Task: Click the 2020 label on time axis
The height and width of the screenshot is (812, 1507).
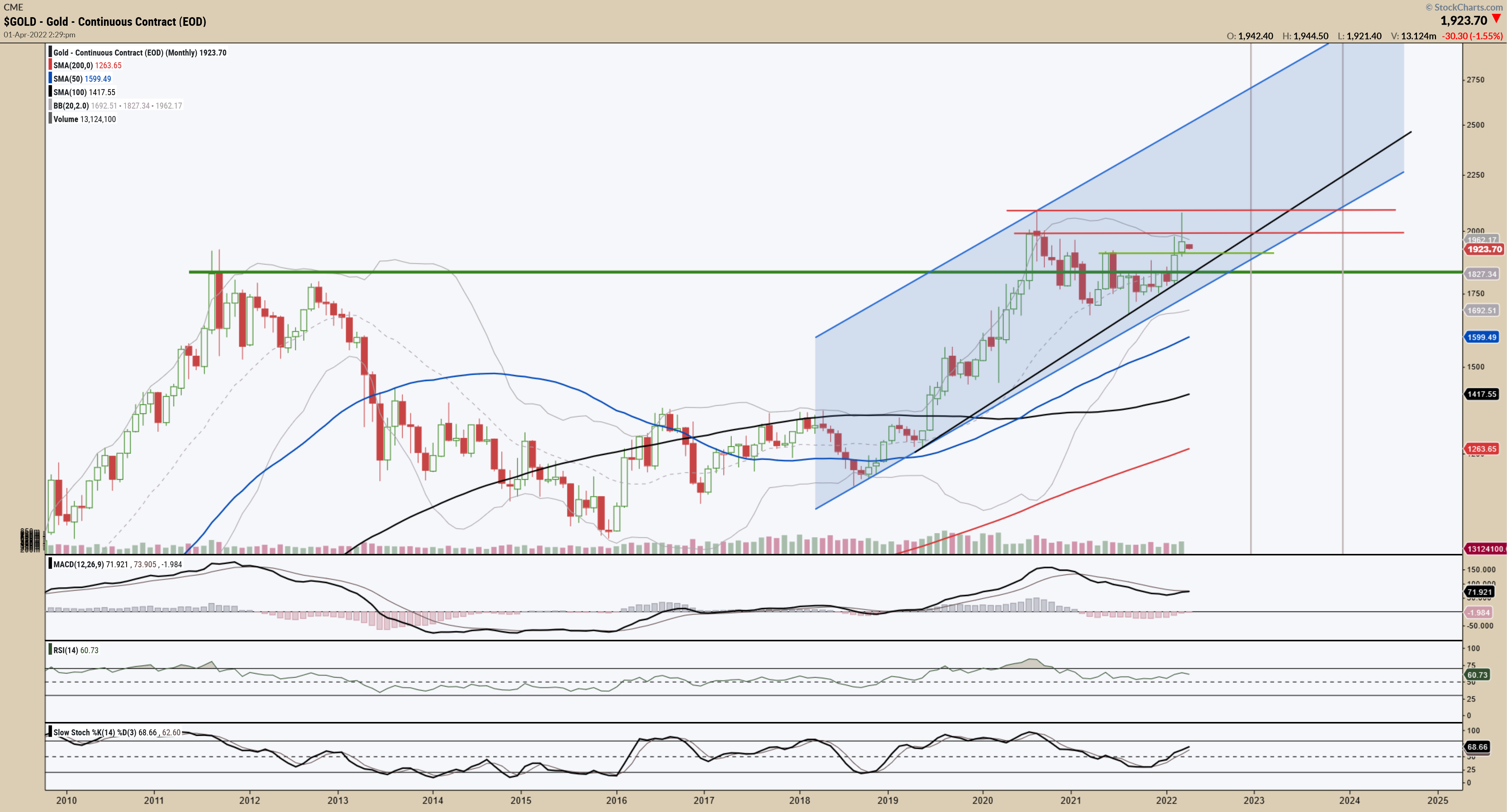Action: tap(982, 800)
